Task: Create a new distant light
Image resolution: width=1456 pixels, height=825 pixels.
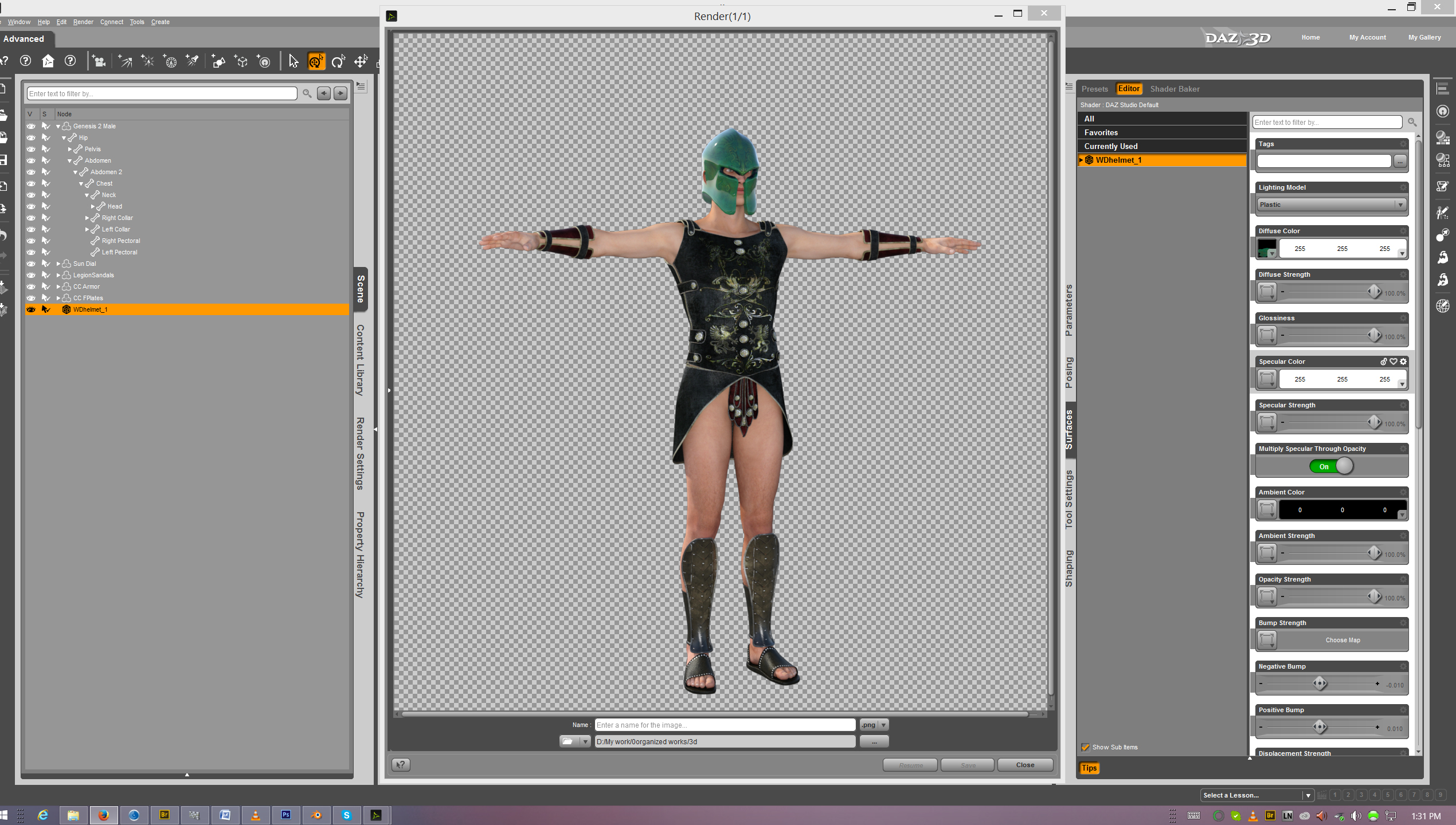Action: click(x=125, y=61)
